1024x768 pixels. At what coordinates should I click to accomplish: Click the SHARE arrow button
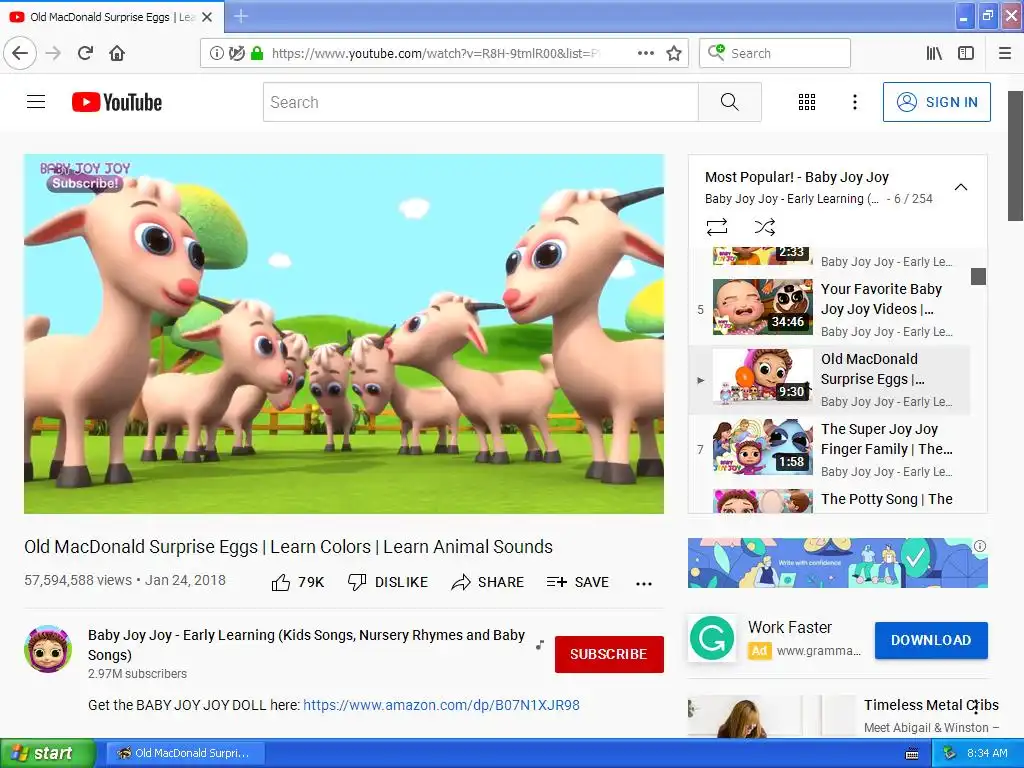[x=487, y=582]
